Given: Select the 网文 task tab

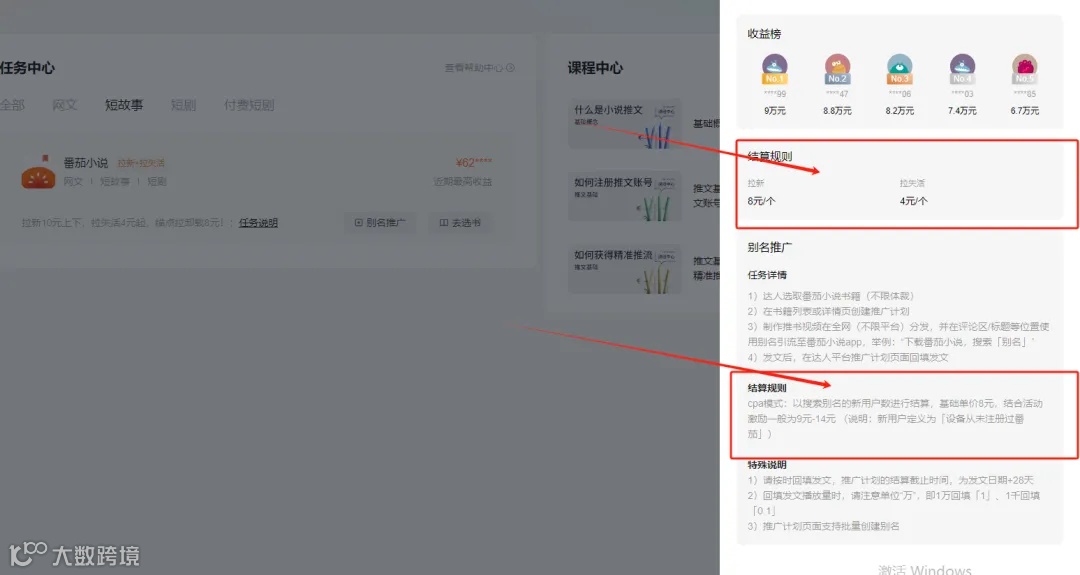Looking at the screenshot, I should [x=64, y=105].
